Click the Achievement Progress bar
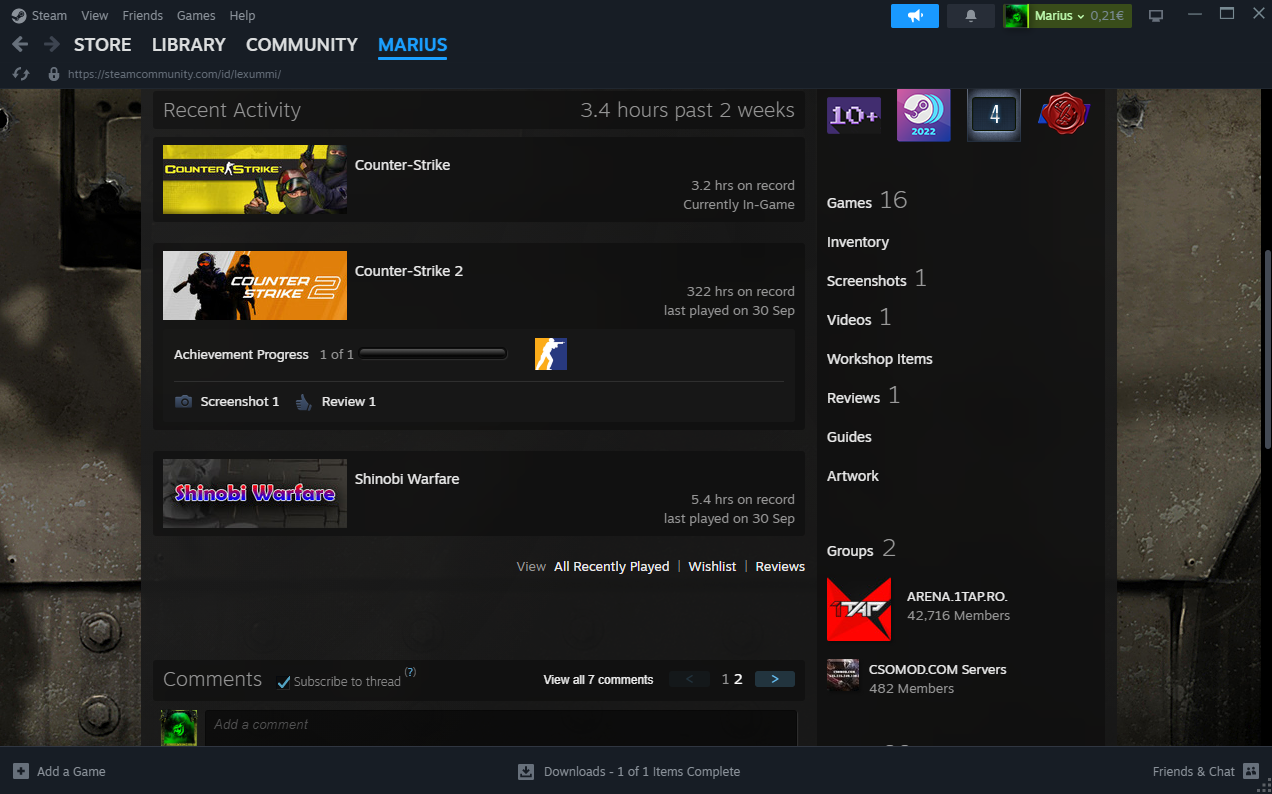 (433, 354)
